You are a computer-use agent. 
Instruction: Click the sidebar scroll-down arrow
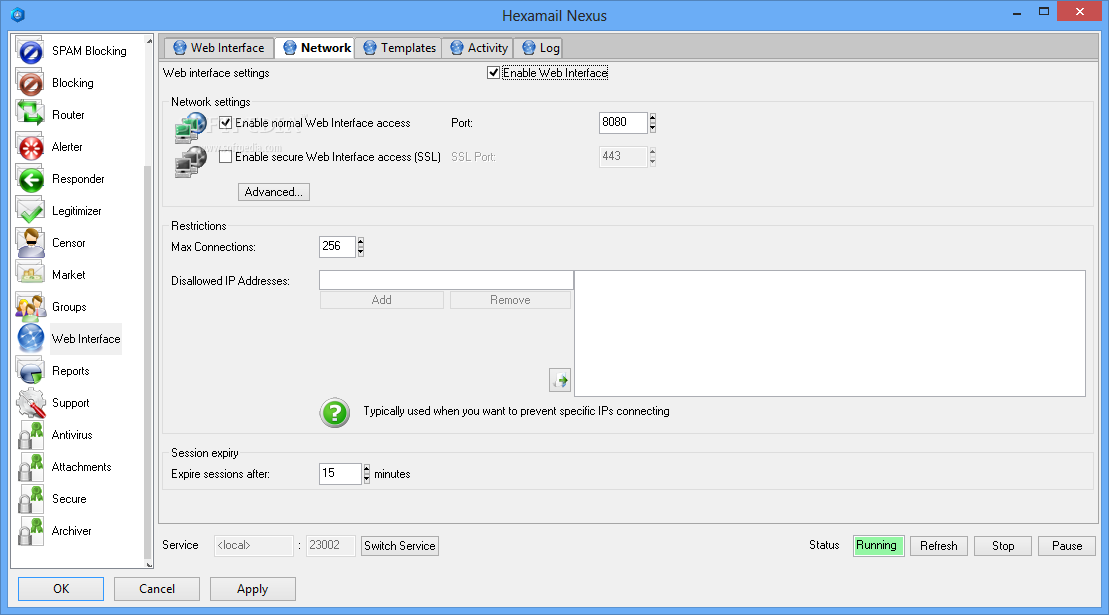149,564
